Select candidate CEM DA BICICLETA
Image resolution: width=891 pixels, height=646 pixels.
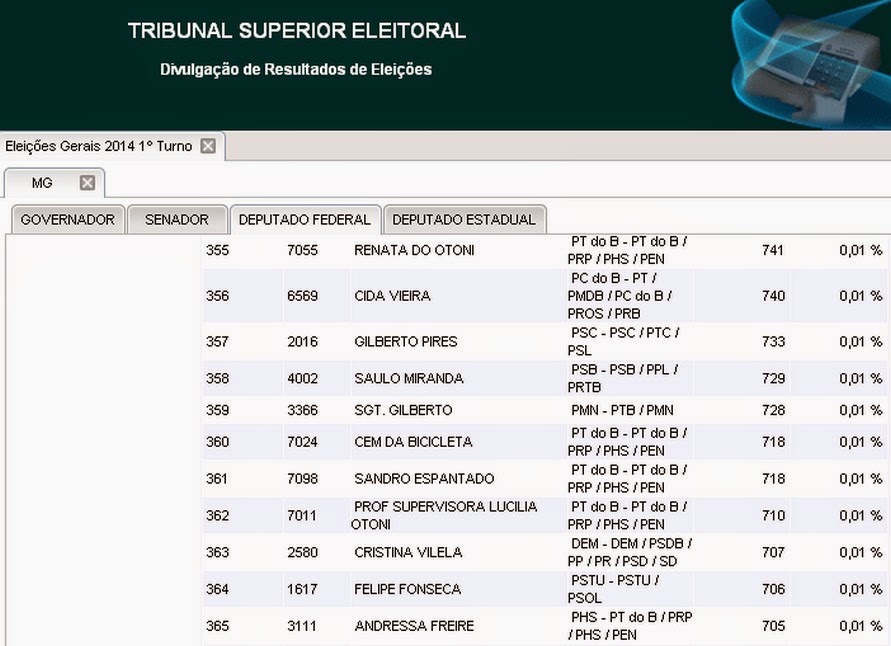point(413,442)
